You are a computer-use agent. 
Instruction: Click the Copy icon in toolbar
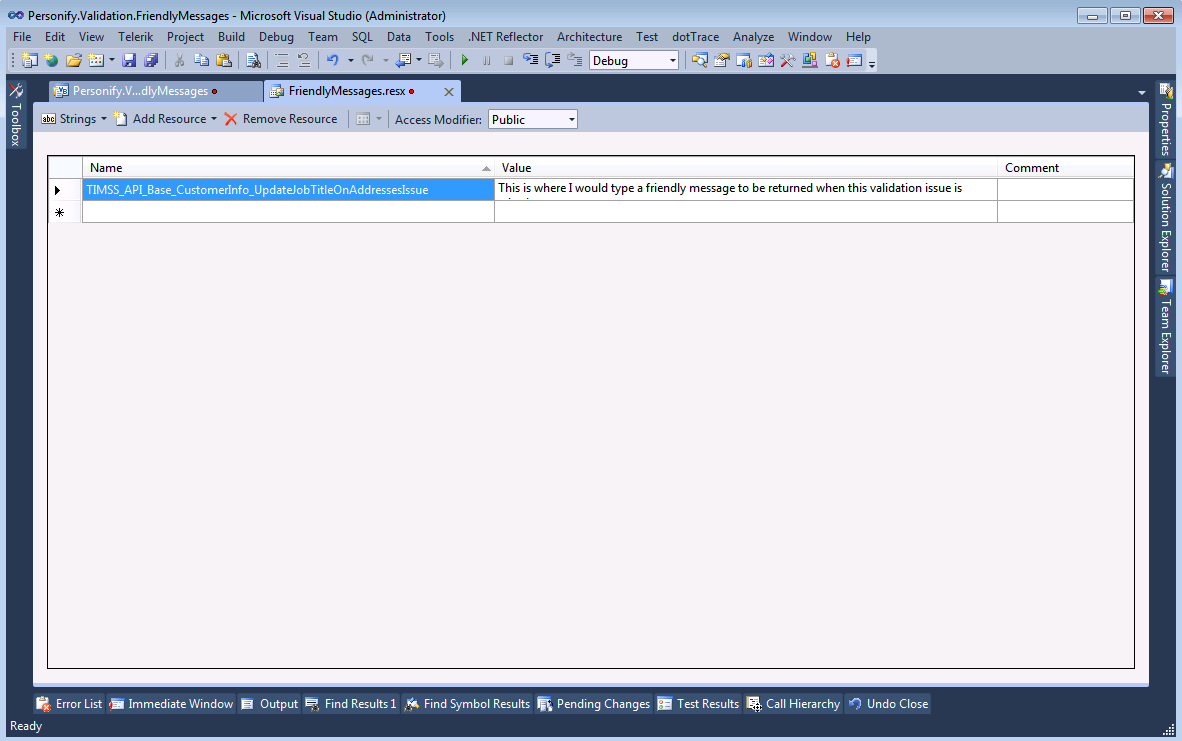[201, 60]
